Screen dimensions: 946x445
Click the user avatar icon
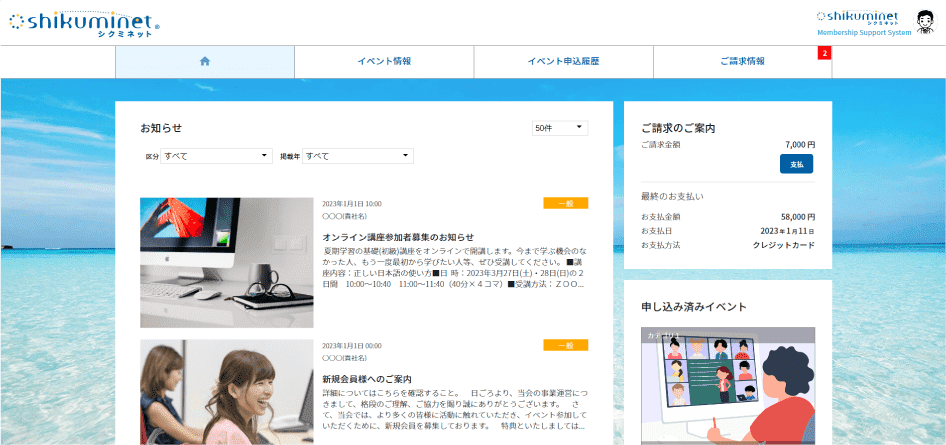point(924,22)
